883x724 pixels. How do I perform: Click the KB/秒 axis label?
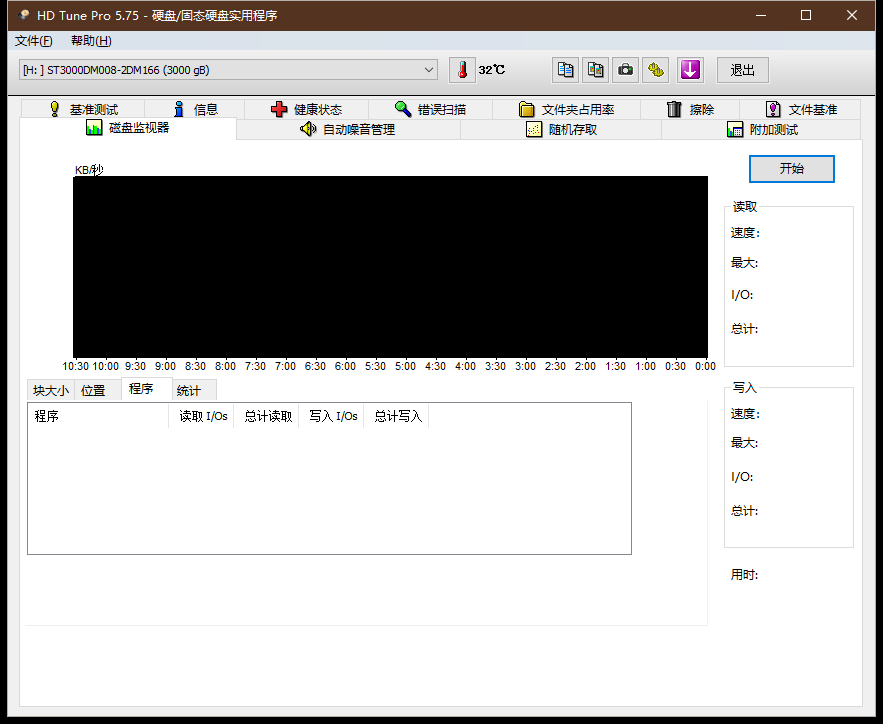(89, 169)
